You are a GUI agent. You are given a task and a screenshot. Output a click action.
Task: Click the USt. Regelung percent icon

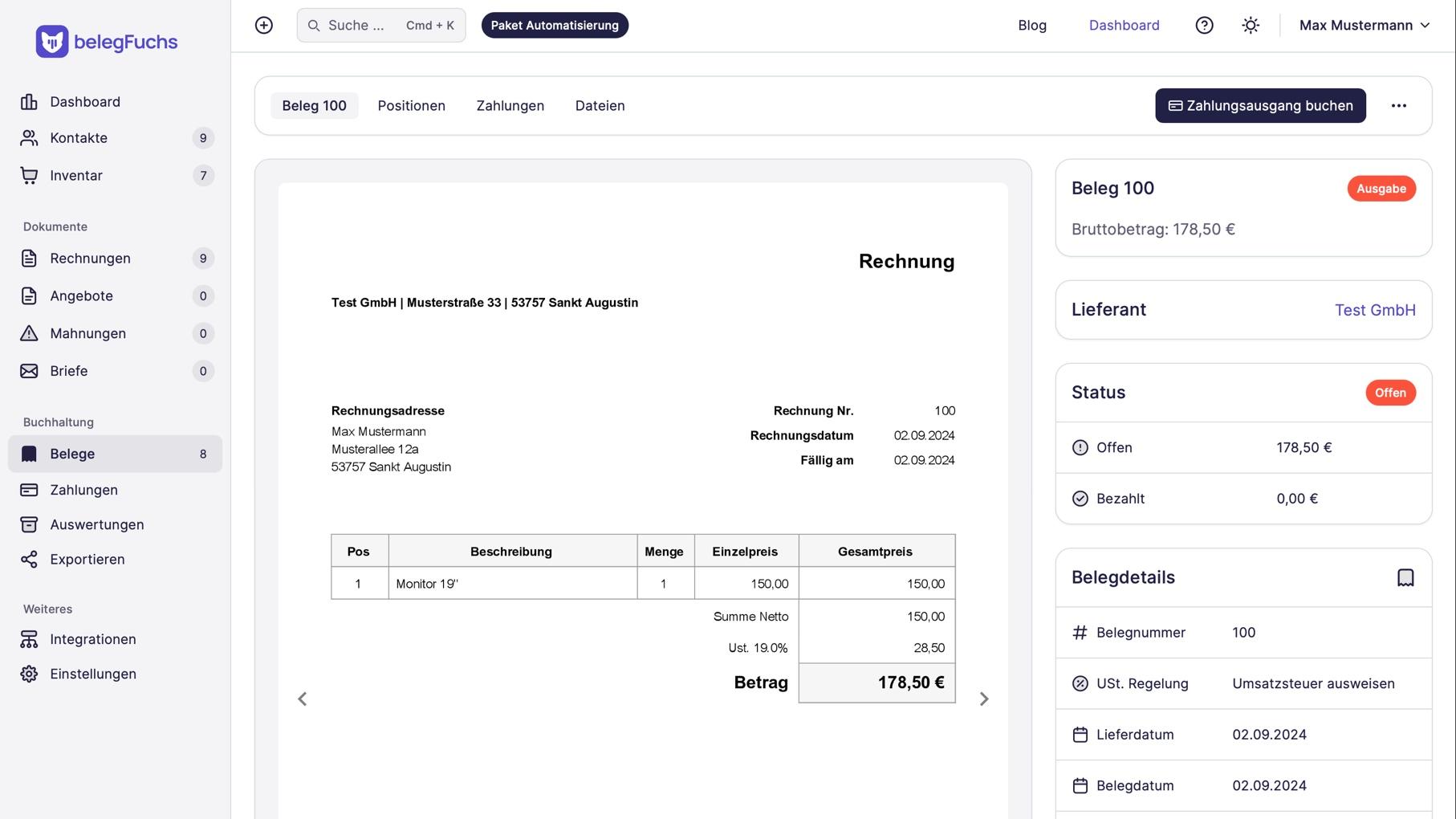[1080, 683]
